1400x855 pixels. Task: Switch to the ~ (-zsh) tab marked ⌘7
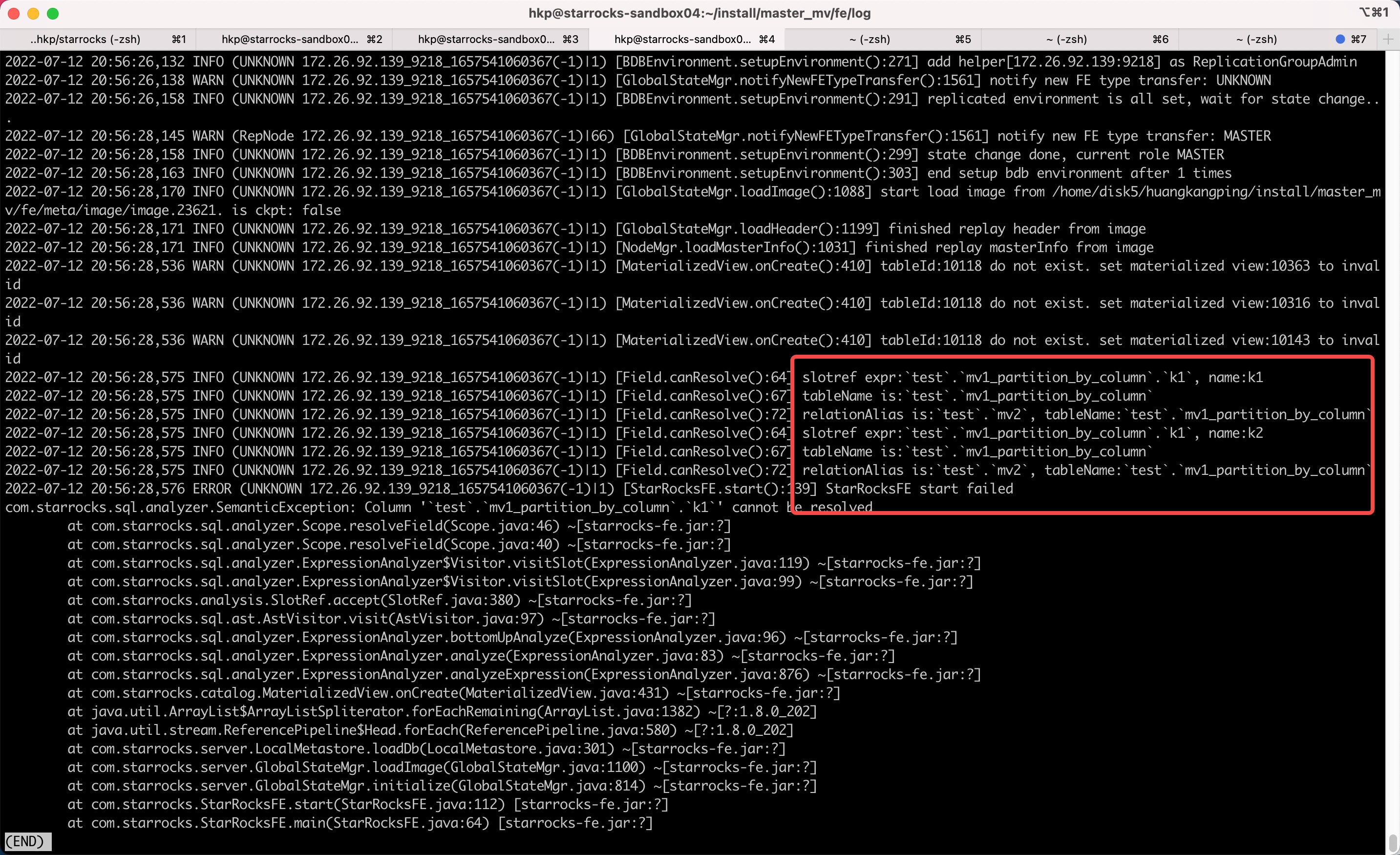click(x=1277, y=39)
